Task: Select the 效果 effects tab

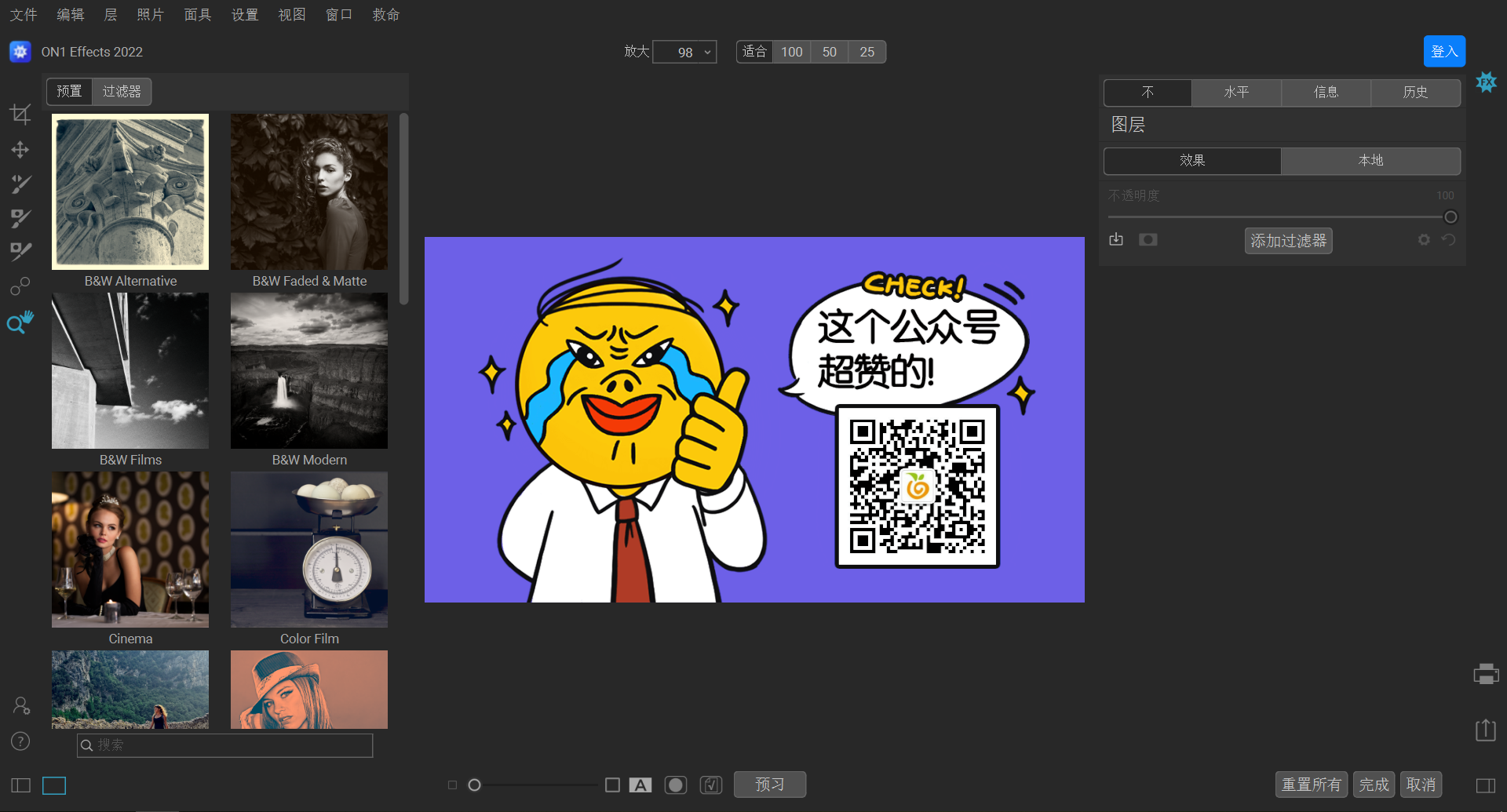Action: 1192,161
